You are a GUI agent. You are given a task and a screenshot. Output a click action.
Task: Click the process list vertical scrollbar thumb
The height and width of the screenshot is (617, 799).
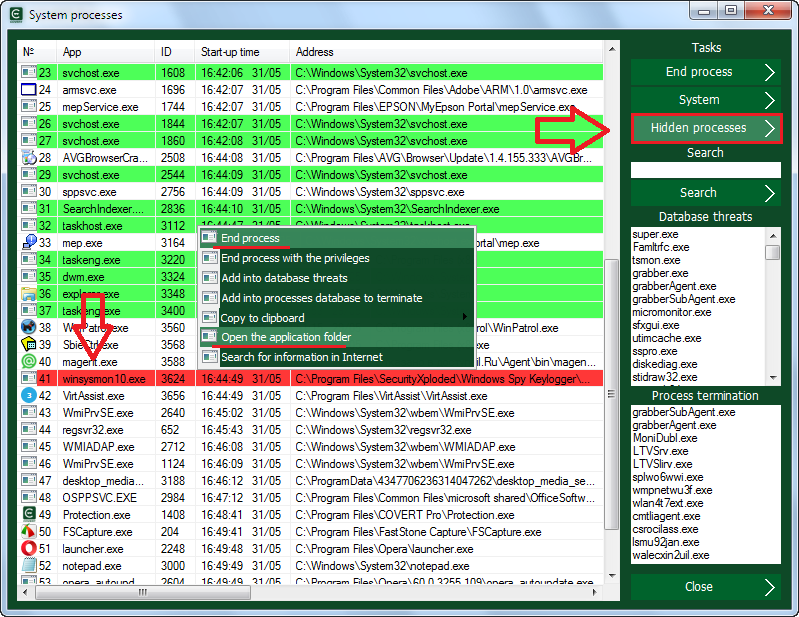(x=611, y=395)
